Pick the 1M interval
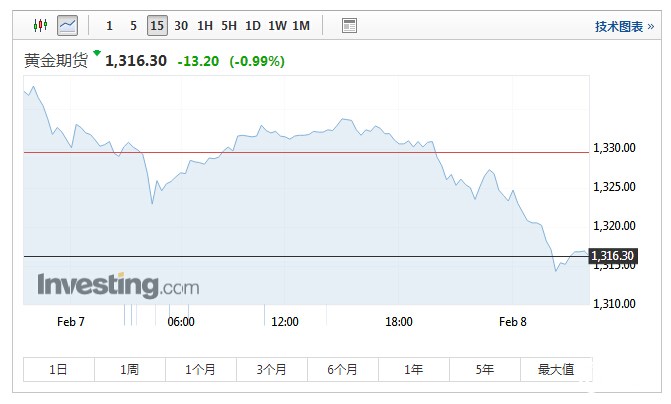 pos(301,25)
